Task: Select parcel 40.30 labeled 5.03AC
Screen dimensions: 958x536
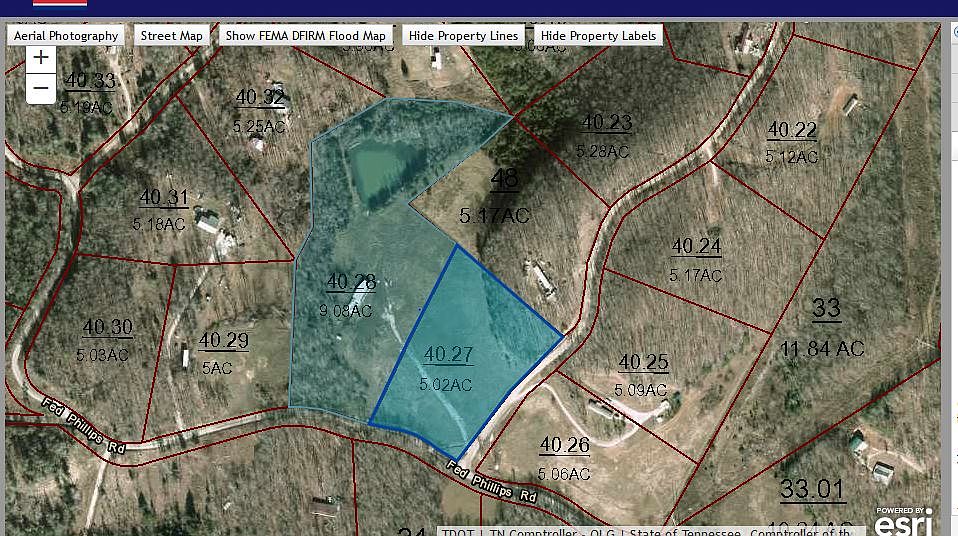Action: coord(107,339)
